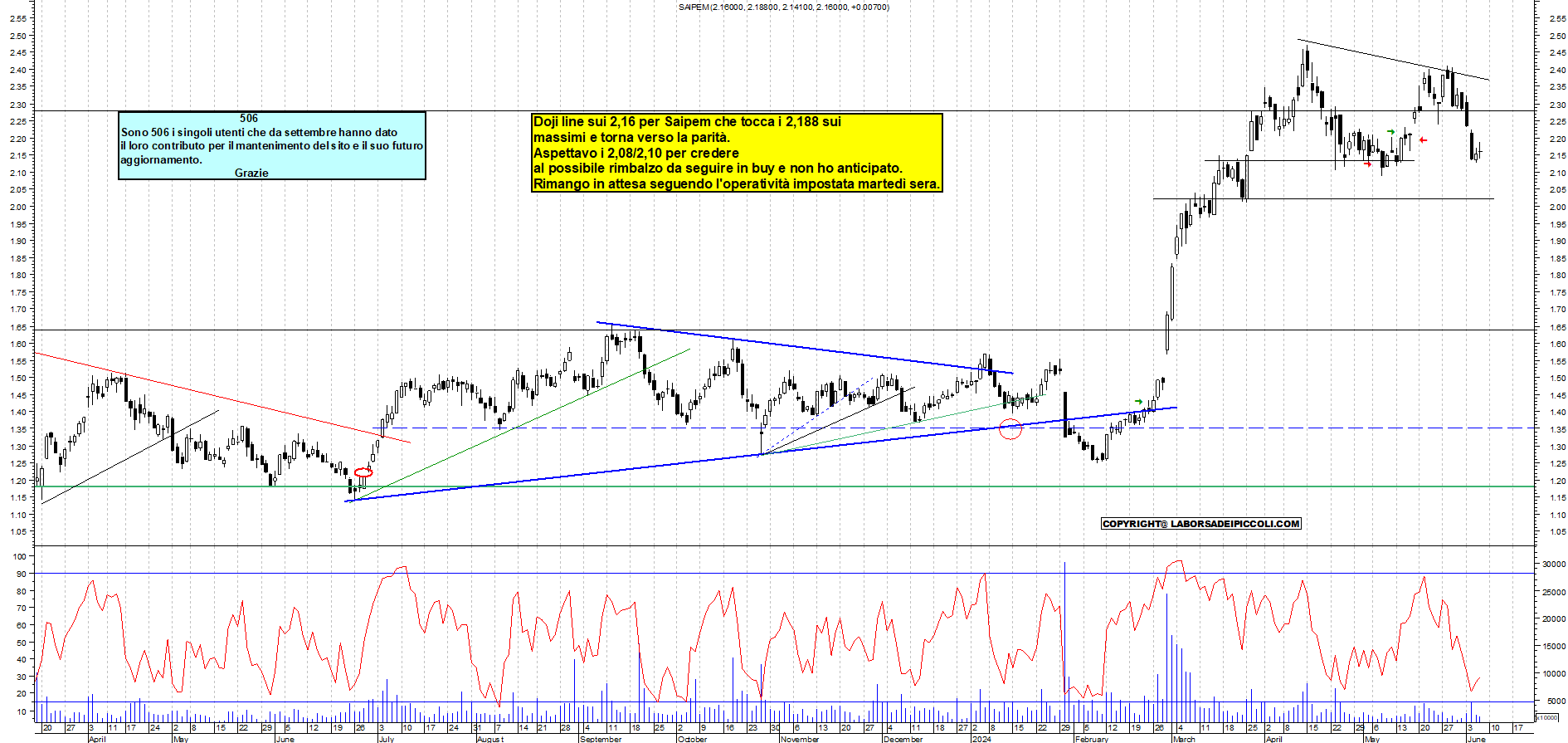Click the 25000 value on volume scale
1568x743 pixels.
[x=1553, y=592]
